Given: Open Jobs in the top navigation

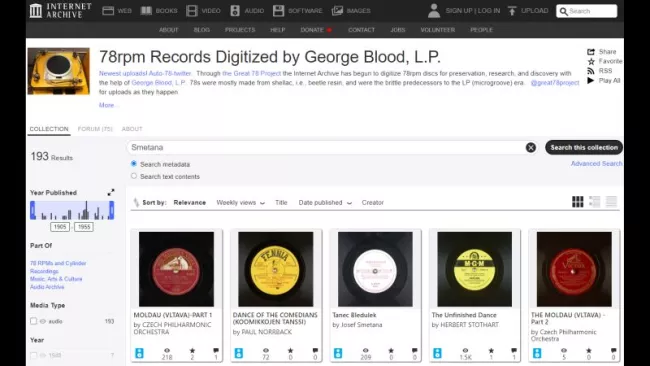Looking at the screenshot, I should pos(398,30).
